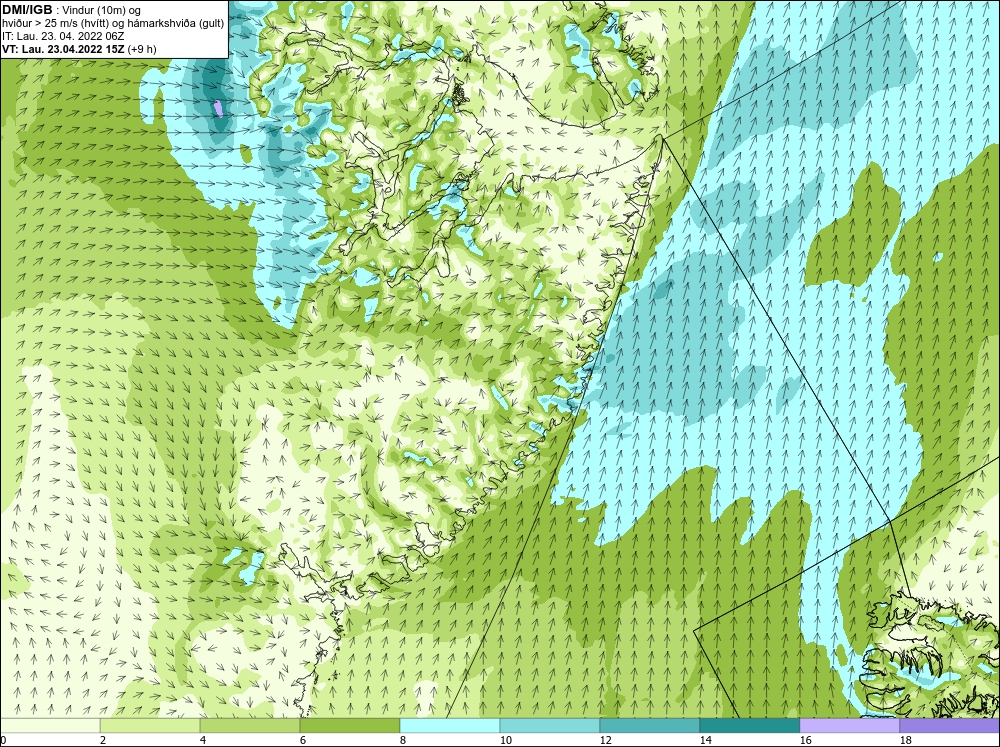Screen dimensions: 1000x747
Task: Pick the 4–6 m/s green legend swatch
Action: [250, 726]
